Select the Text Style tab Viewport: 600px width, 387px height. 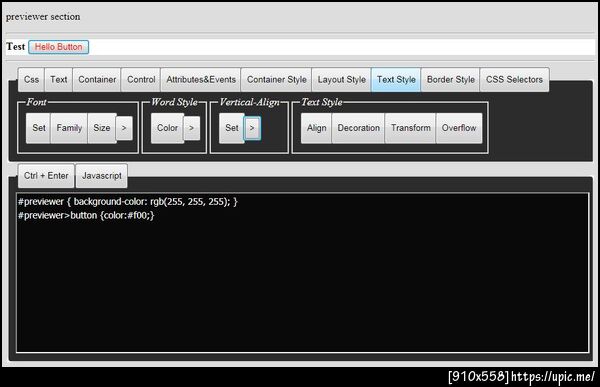tap(396, 80)
